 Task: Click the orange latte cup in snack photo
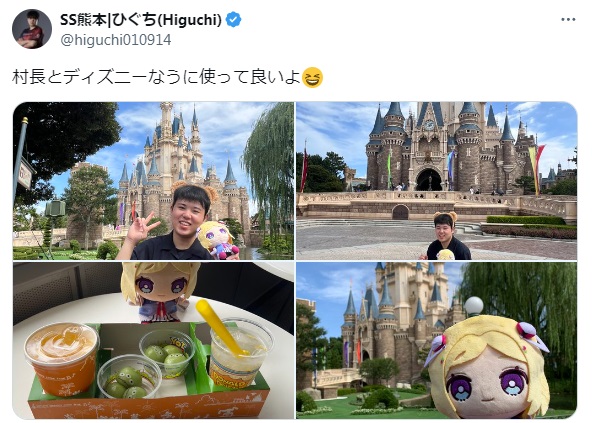point(62,358)
